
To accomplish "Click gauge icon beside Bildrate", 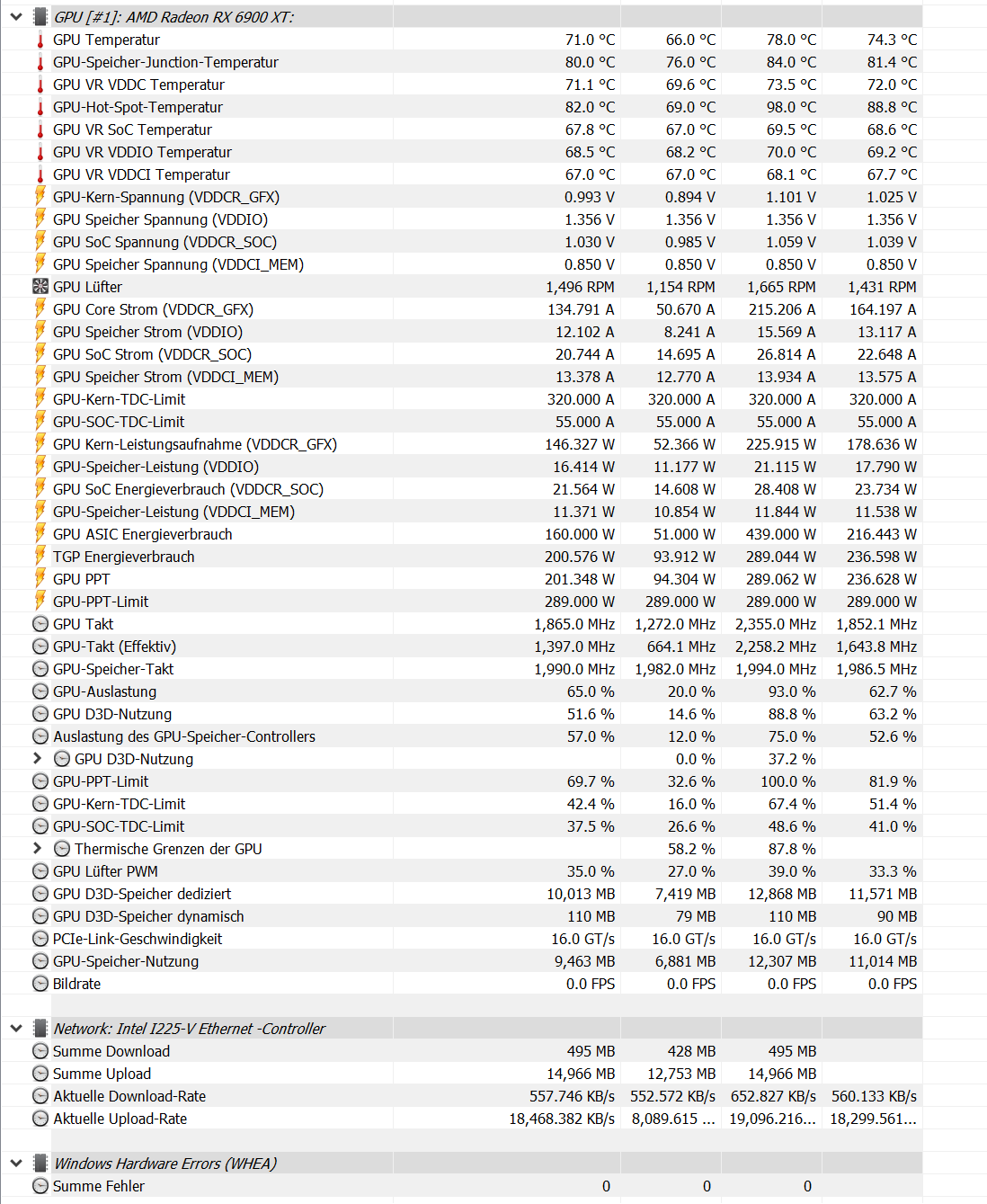I will tap(40, 984).
